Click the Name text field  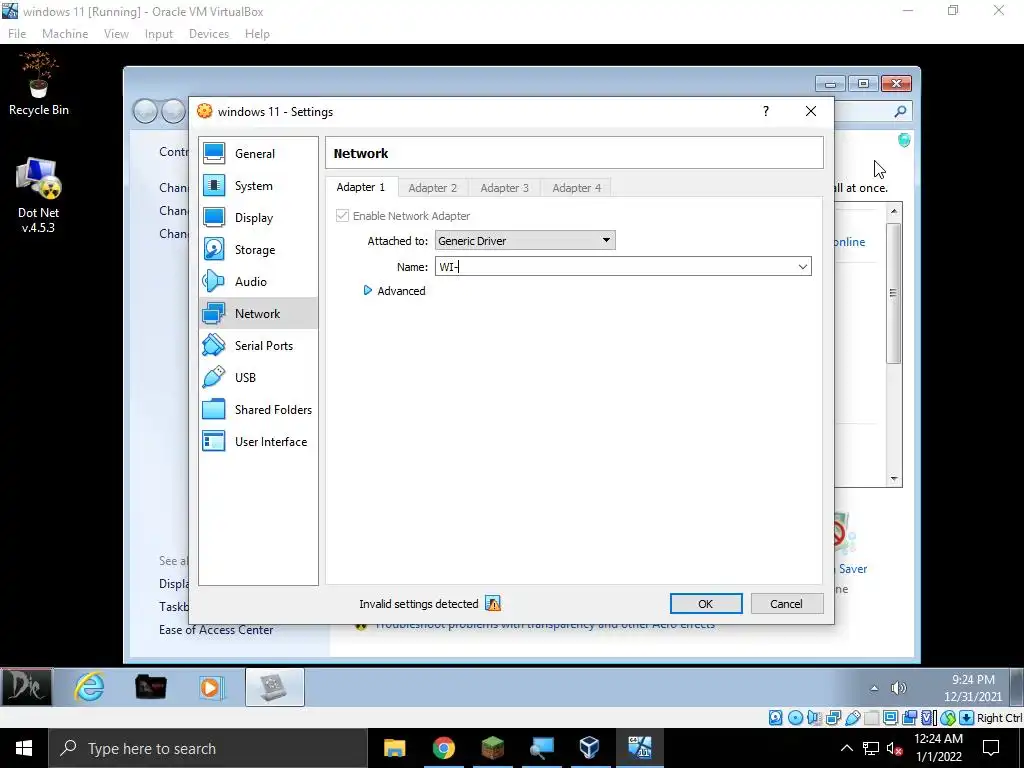click(614, 266)
